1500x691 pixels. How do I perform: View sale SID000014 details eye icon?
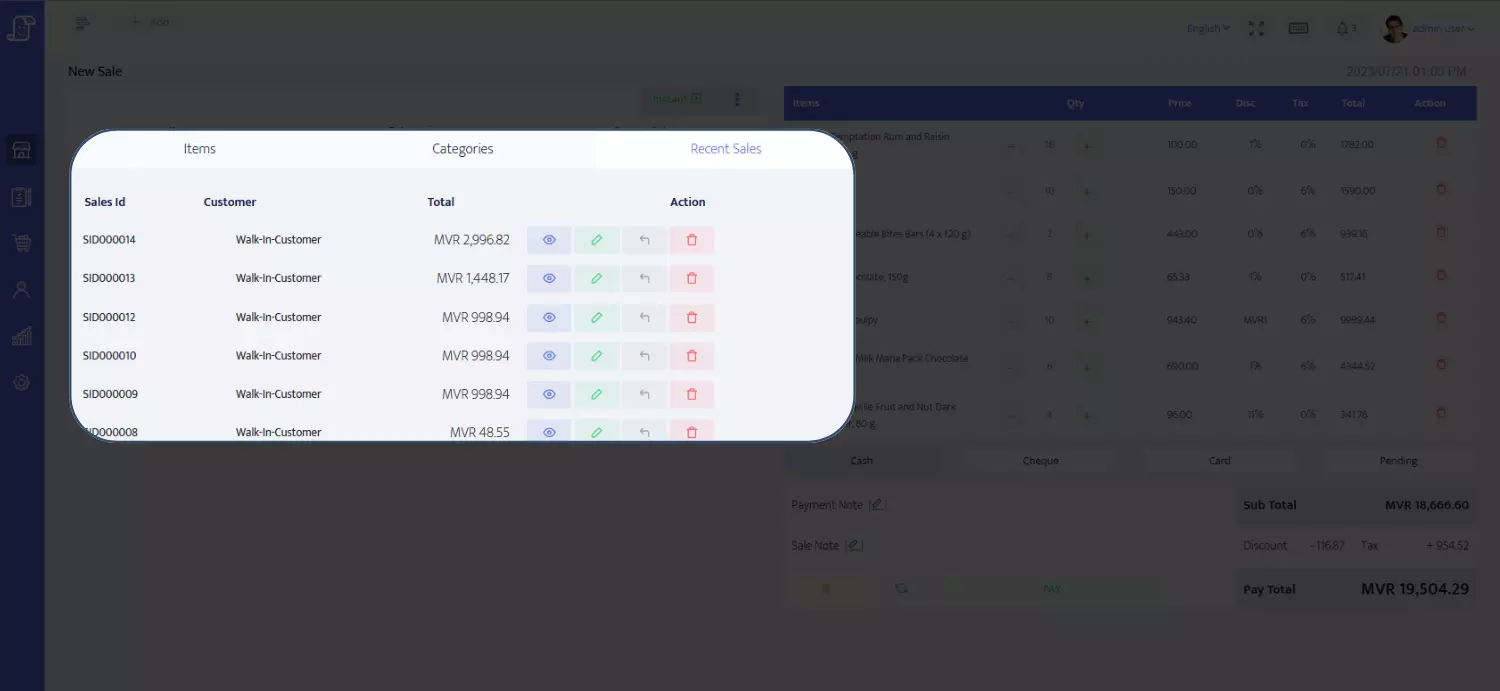pos(549,240)
